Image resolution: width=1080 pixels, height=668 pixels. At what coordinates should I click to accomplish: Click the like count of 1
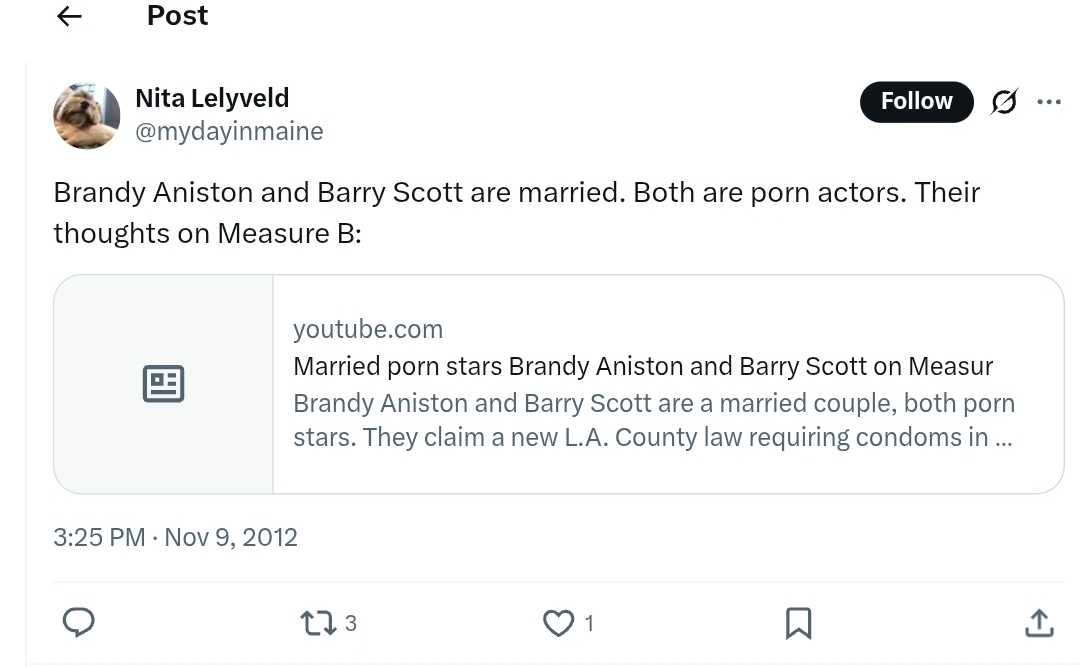pyautogui.click(x=589, y=624)
